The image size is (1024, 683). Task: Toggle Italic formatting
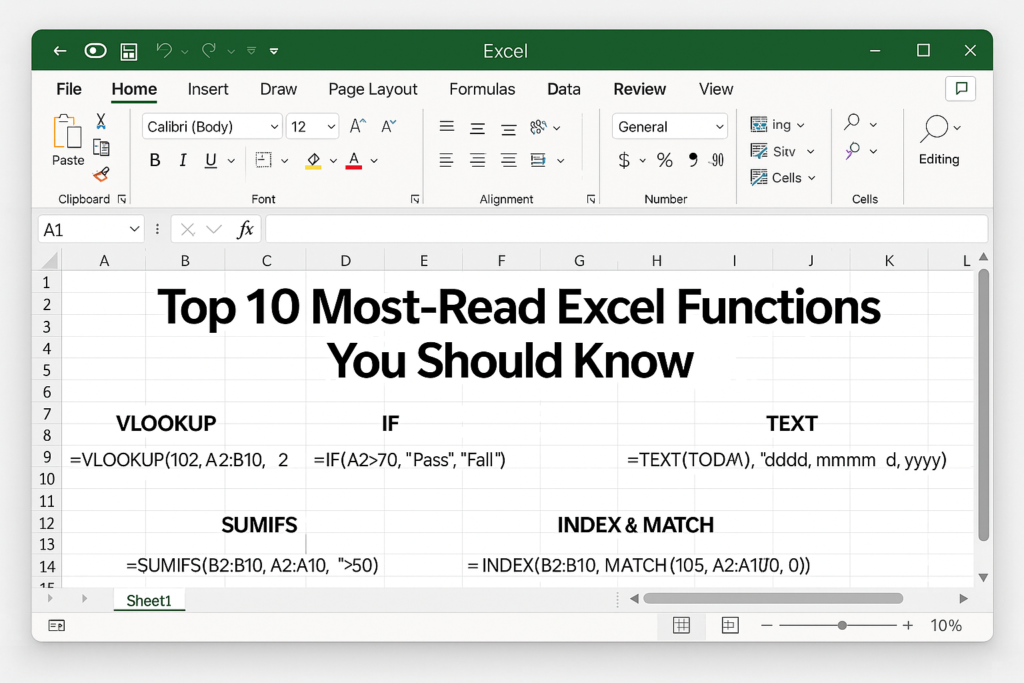pyautogui.click(x=183, y=160)
